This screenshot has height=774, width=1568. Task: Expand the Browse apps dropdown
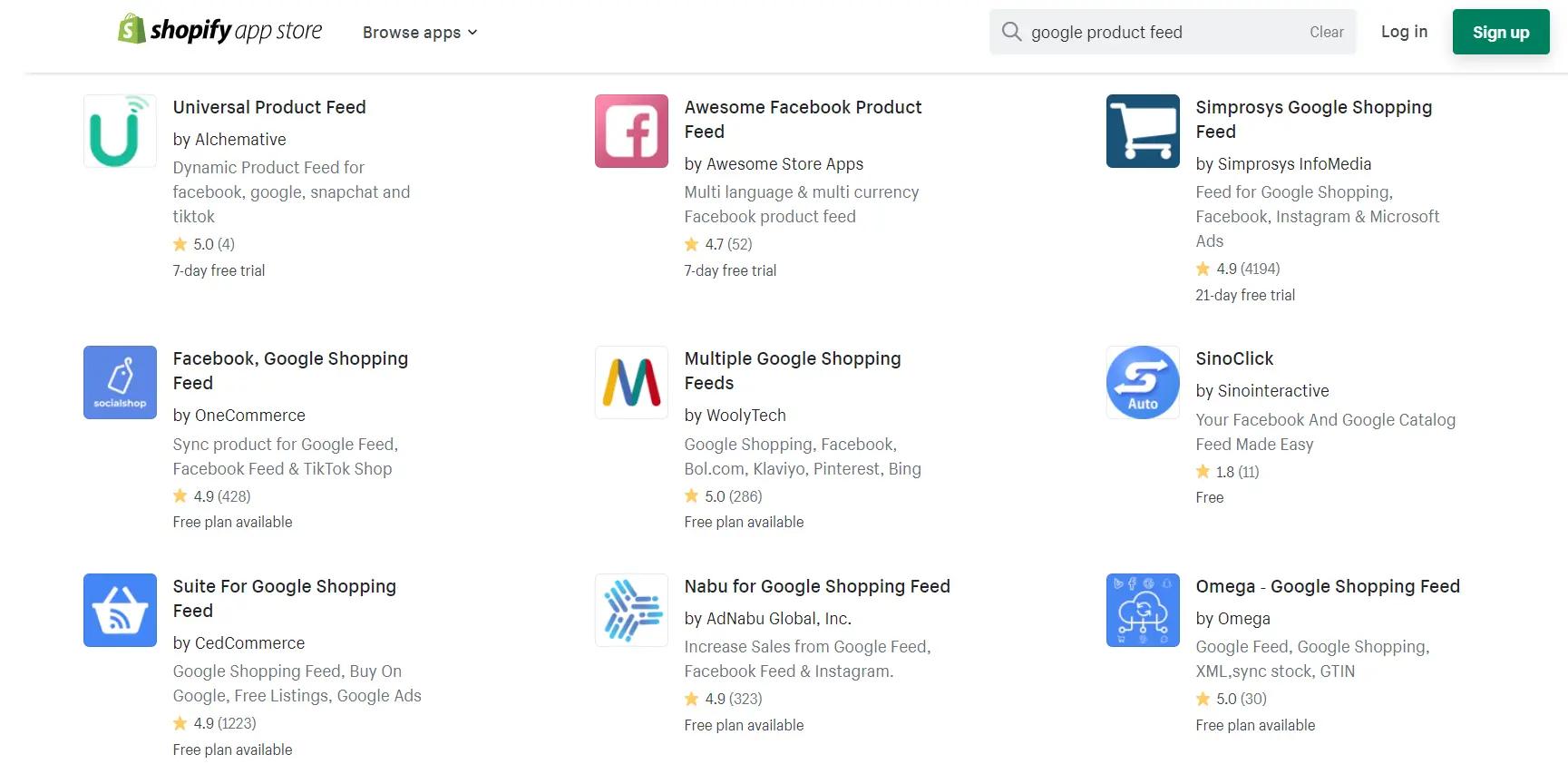pos(420,33)
